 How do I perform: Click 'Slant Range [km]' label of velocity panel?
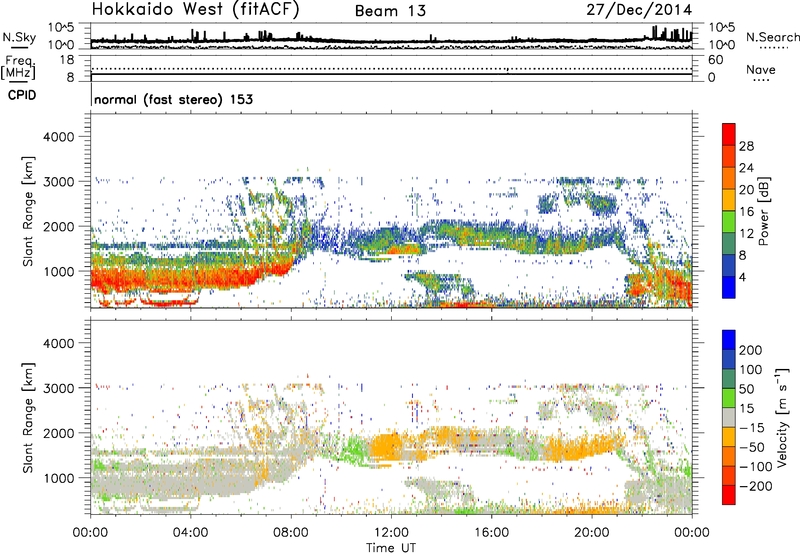pyautogui.click(x=28, y=418)
